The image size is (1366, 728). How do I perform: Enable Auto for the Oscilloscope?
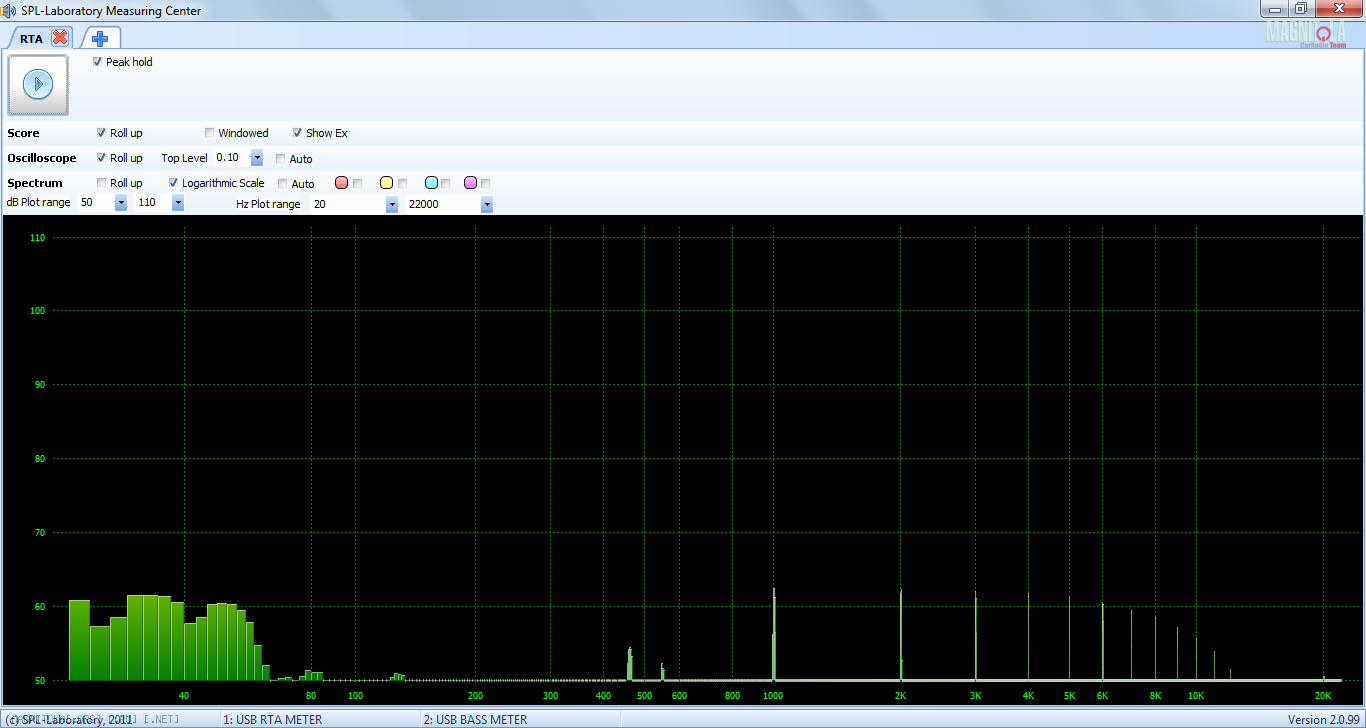[281, 159]
